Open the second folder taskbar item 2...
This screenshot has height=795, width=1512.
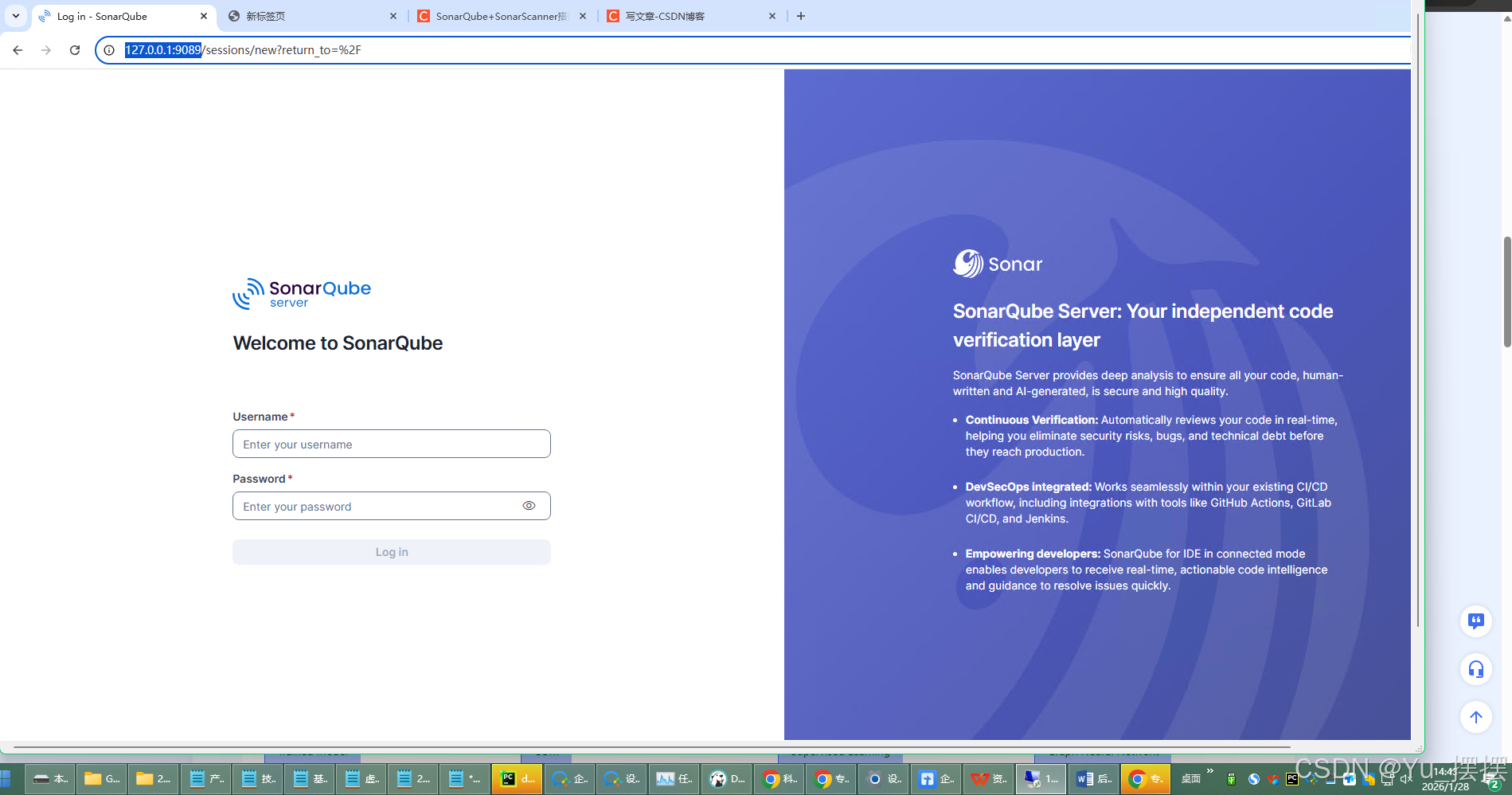(x=154, y=778)
